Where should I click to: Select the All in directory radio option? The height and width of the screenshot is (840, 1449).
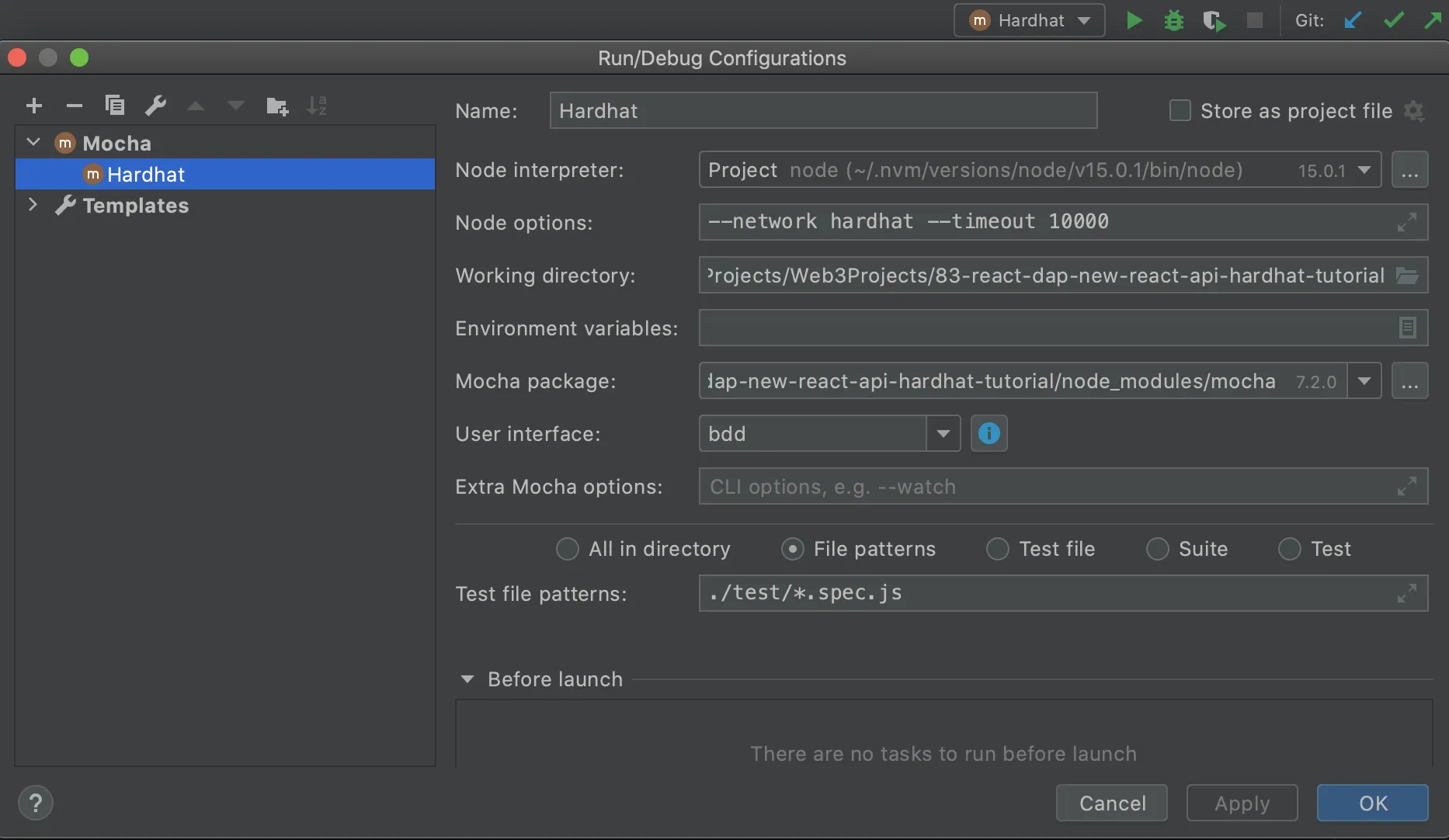pos(568,549)
